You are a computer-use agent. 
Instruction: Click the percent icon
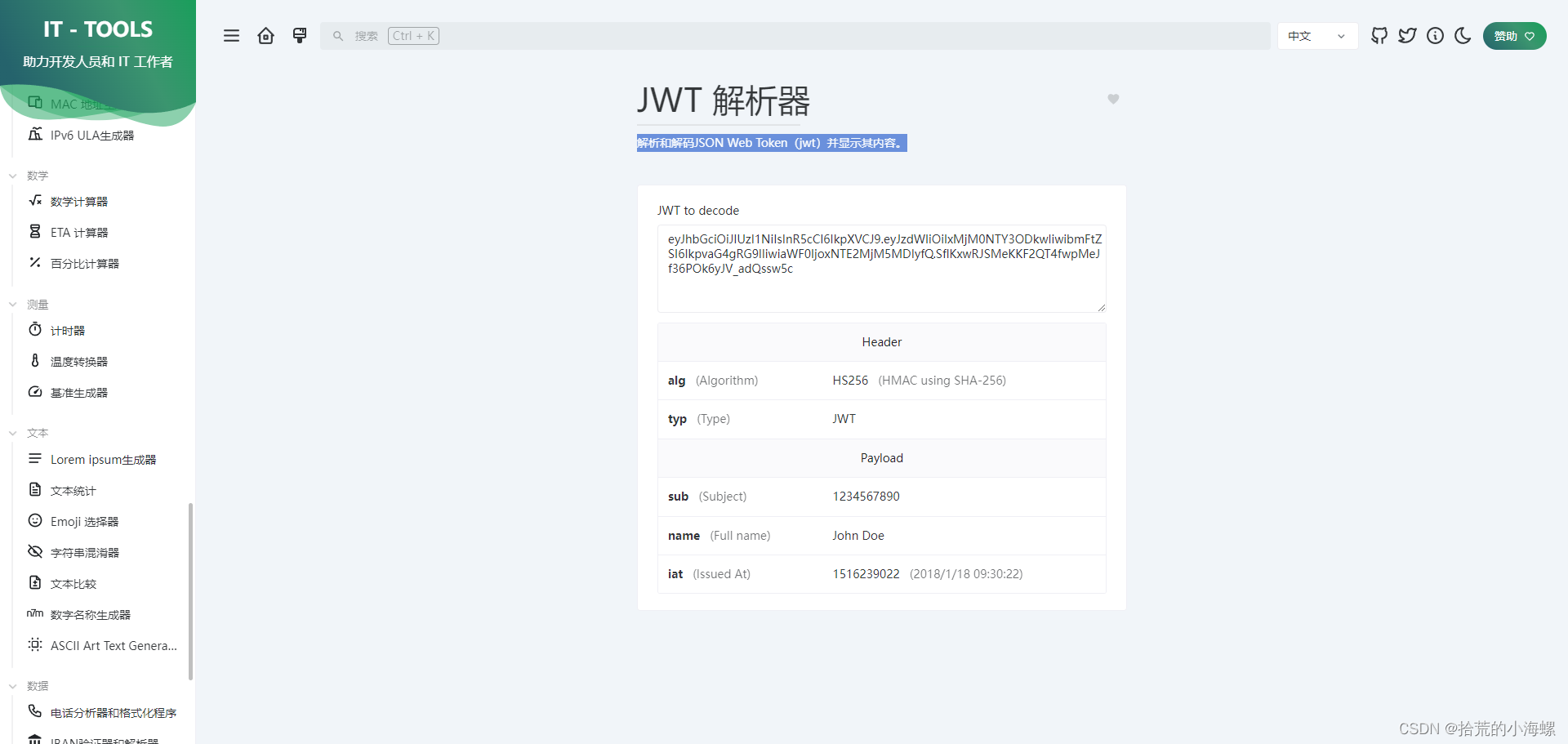(35, 262)
